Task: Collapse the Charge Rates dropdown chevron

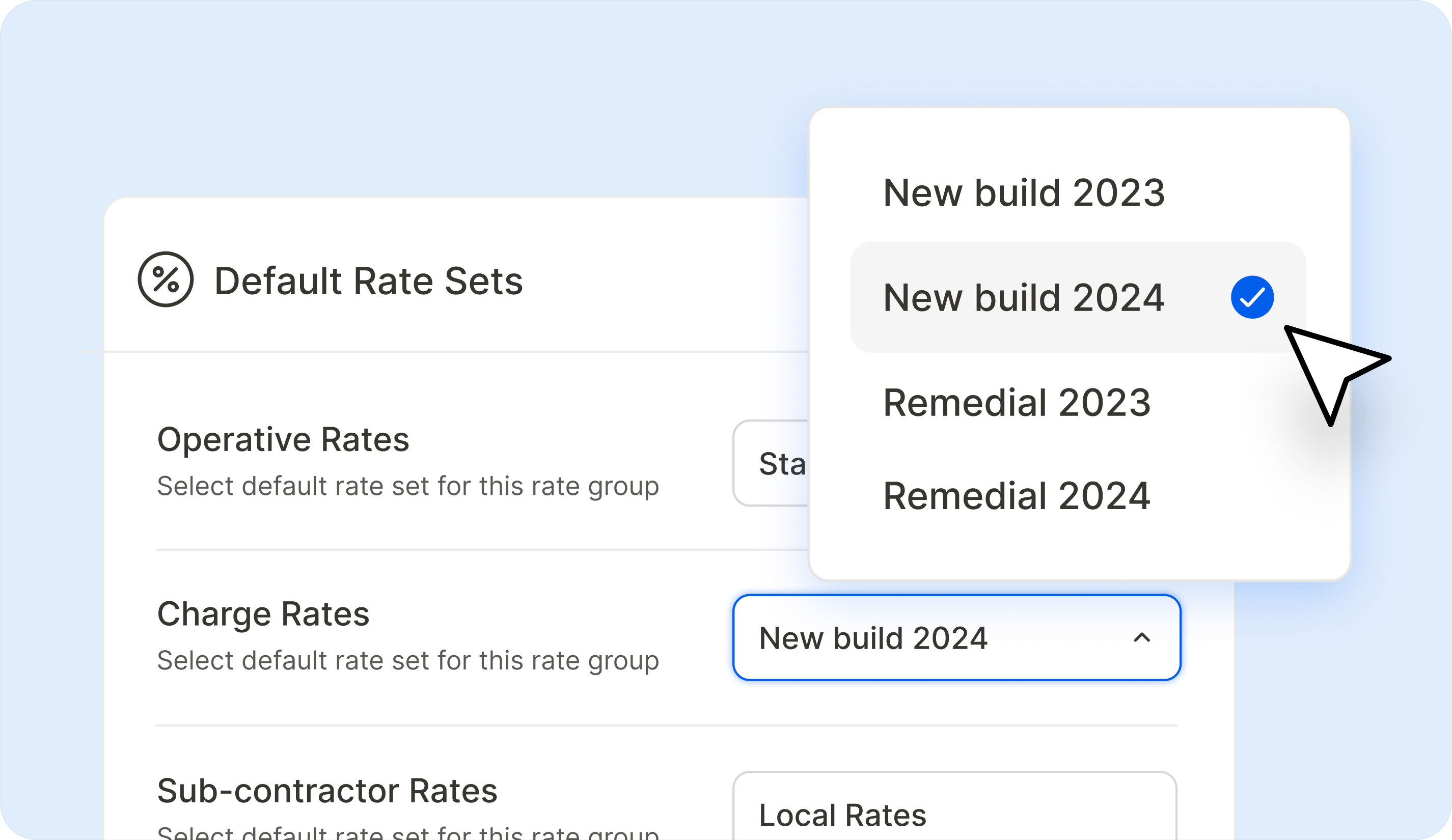Action: [1141, 637]
